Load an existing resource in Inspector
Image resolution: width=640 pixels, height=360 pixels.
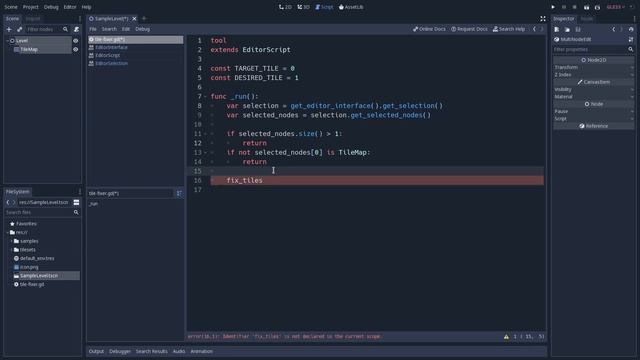[x=567, y=29]
